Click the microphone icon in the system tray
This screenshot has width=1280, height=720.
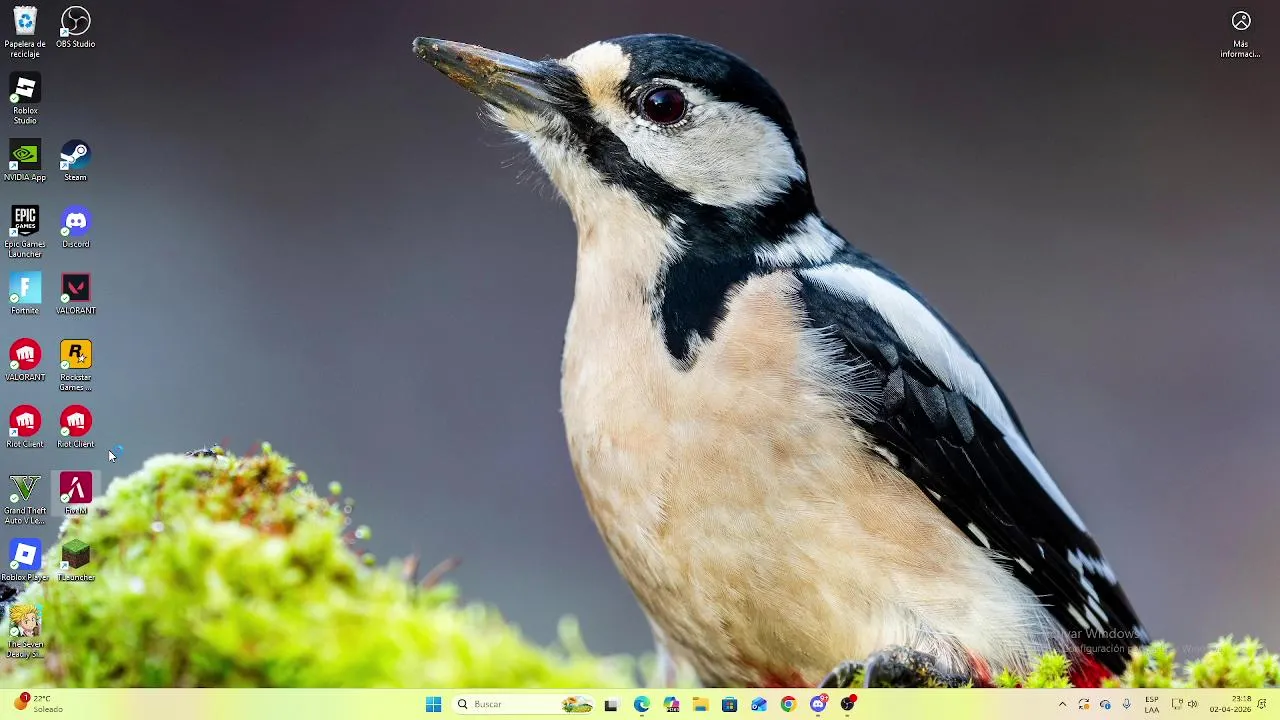point(1127,704)
